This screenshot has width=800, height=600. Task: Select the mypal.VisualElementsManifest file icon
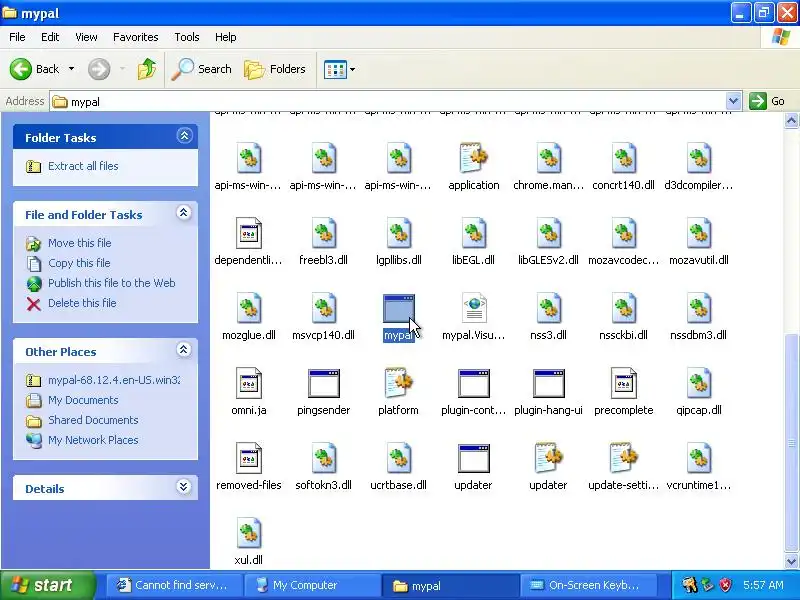(x=474, y=308)
